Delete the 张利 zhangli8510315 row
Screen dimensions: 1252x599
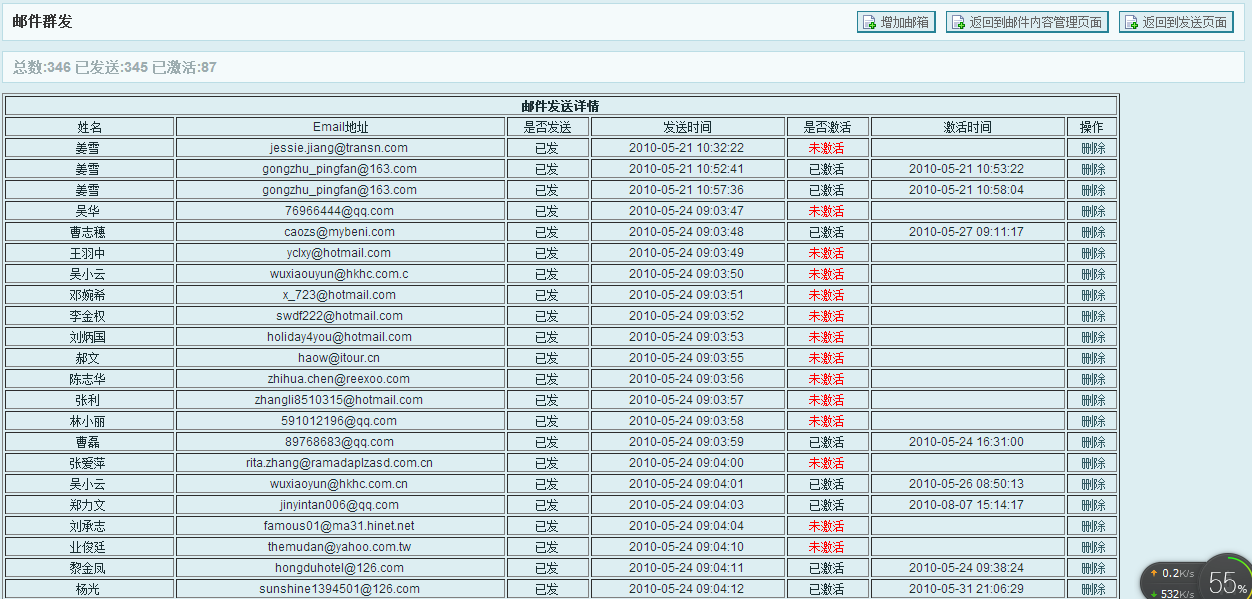(x=1093, y=400)
